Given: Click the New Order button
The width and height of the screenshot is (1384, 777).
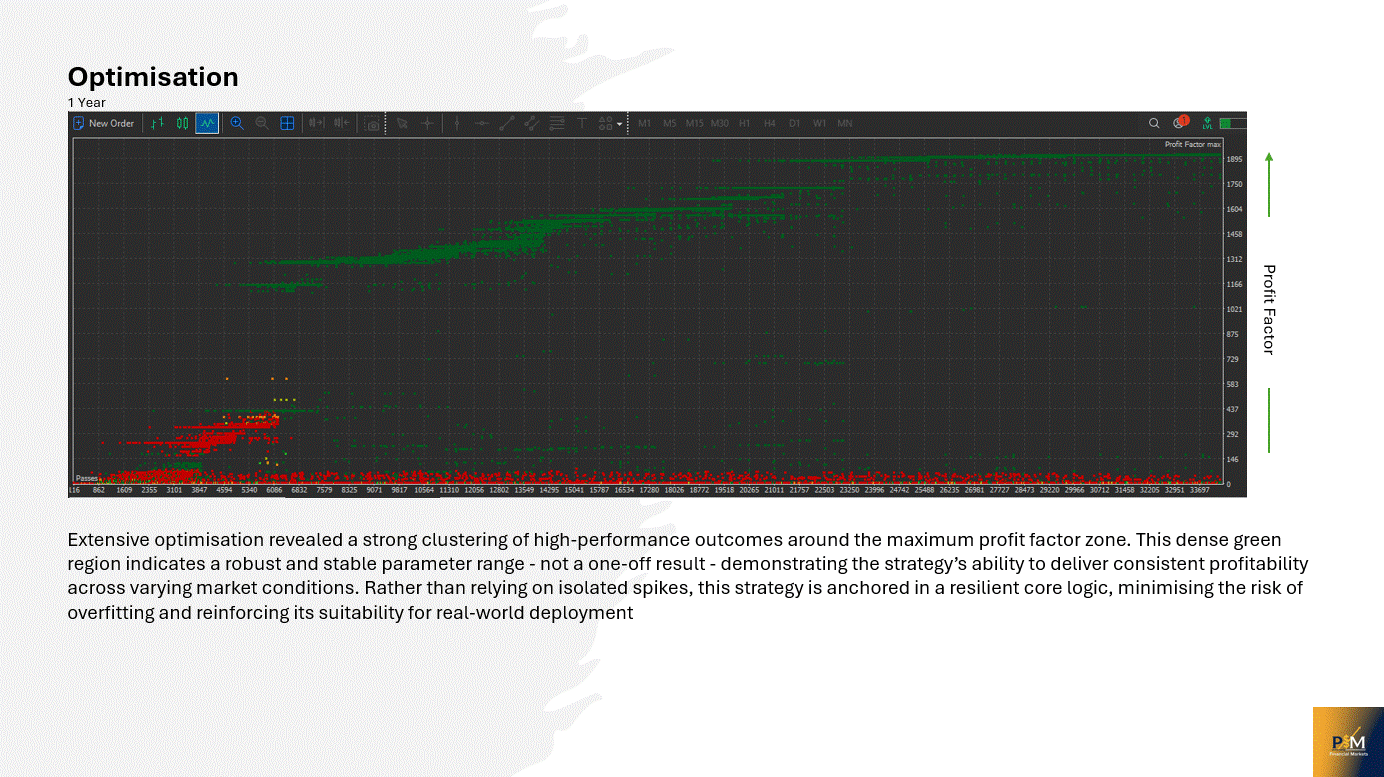Looking at the screenshot, I should click(103, 123).
